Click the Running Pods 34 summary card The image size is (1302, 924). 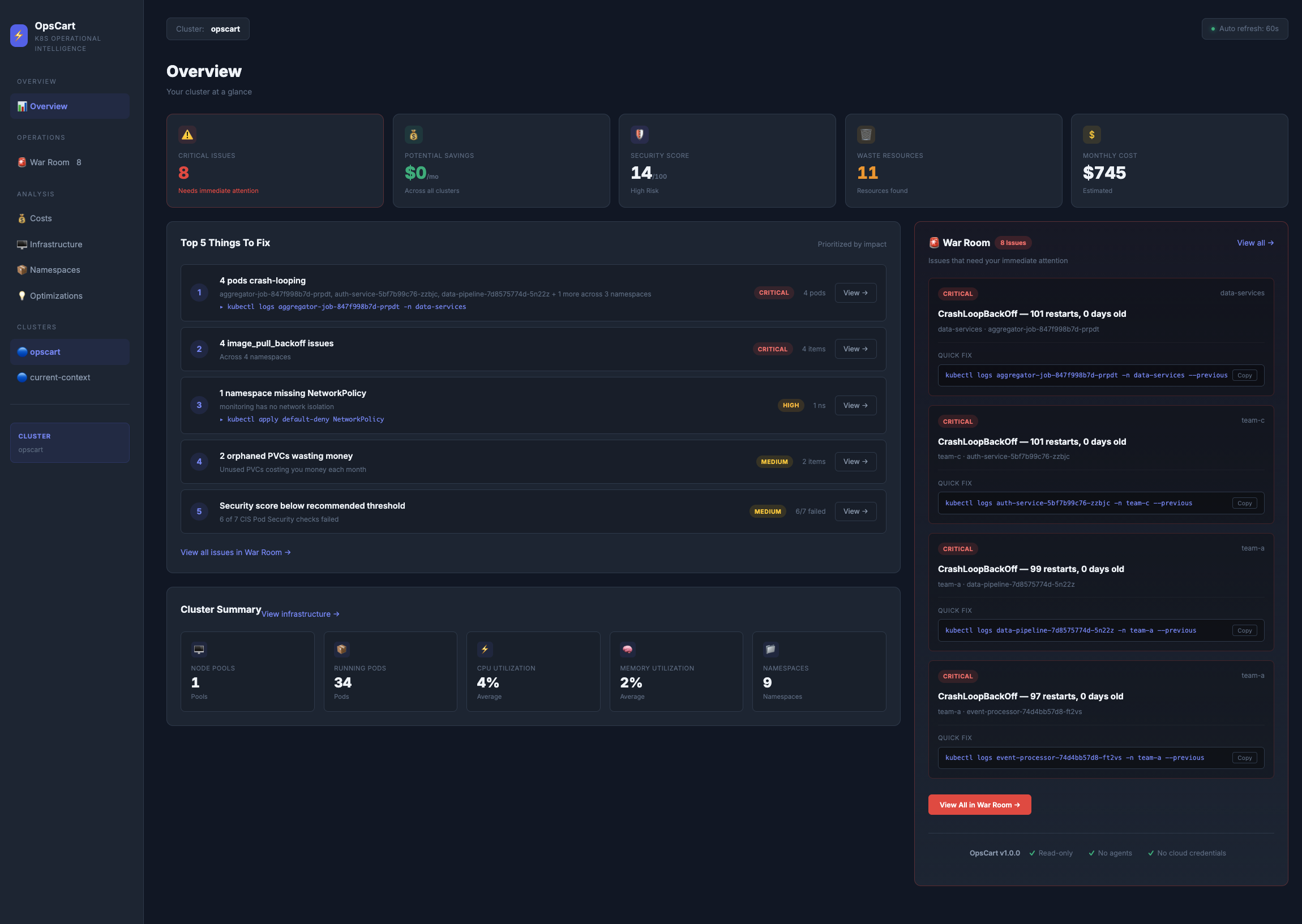(391, 672)
